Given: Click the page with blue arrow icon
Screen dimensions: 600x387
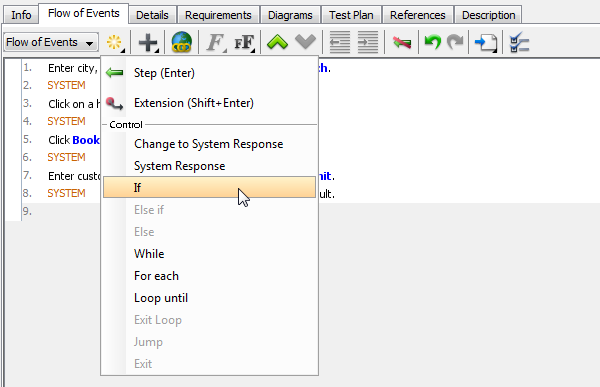Looking at the screenshot, I should click(x=486, y=42).
